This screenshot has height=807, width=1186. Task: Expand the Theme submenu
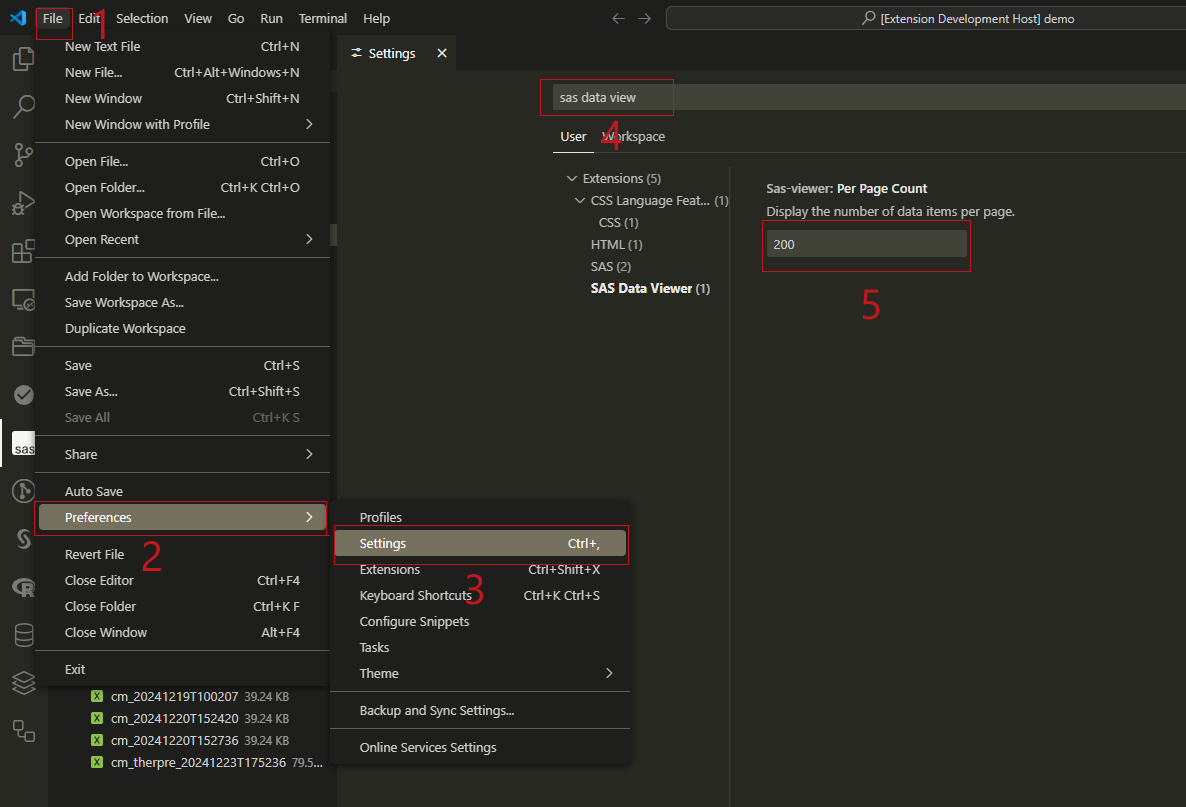coord(480,673)
